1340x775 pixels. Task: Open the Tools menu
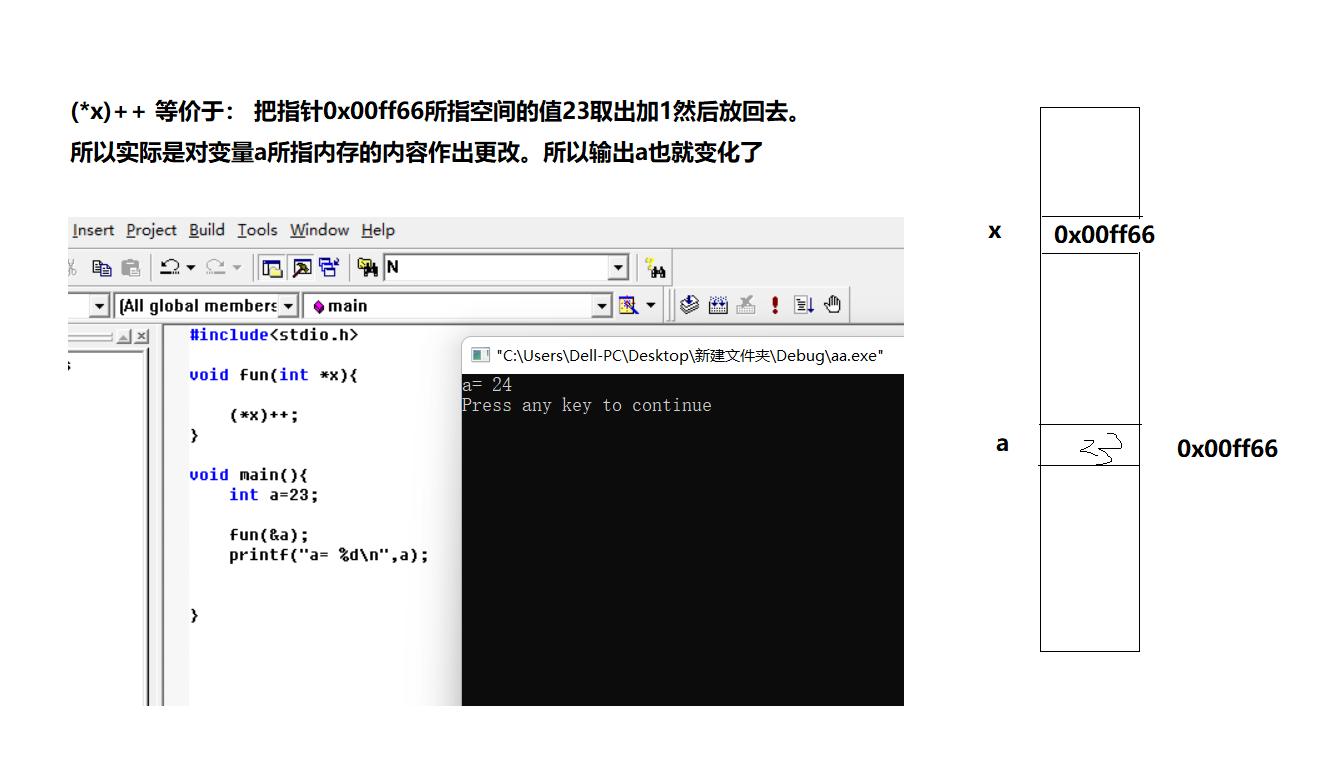click(x=257, y=230)
